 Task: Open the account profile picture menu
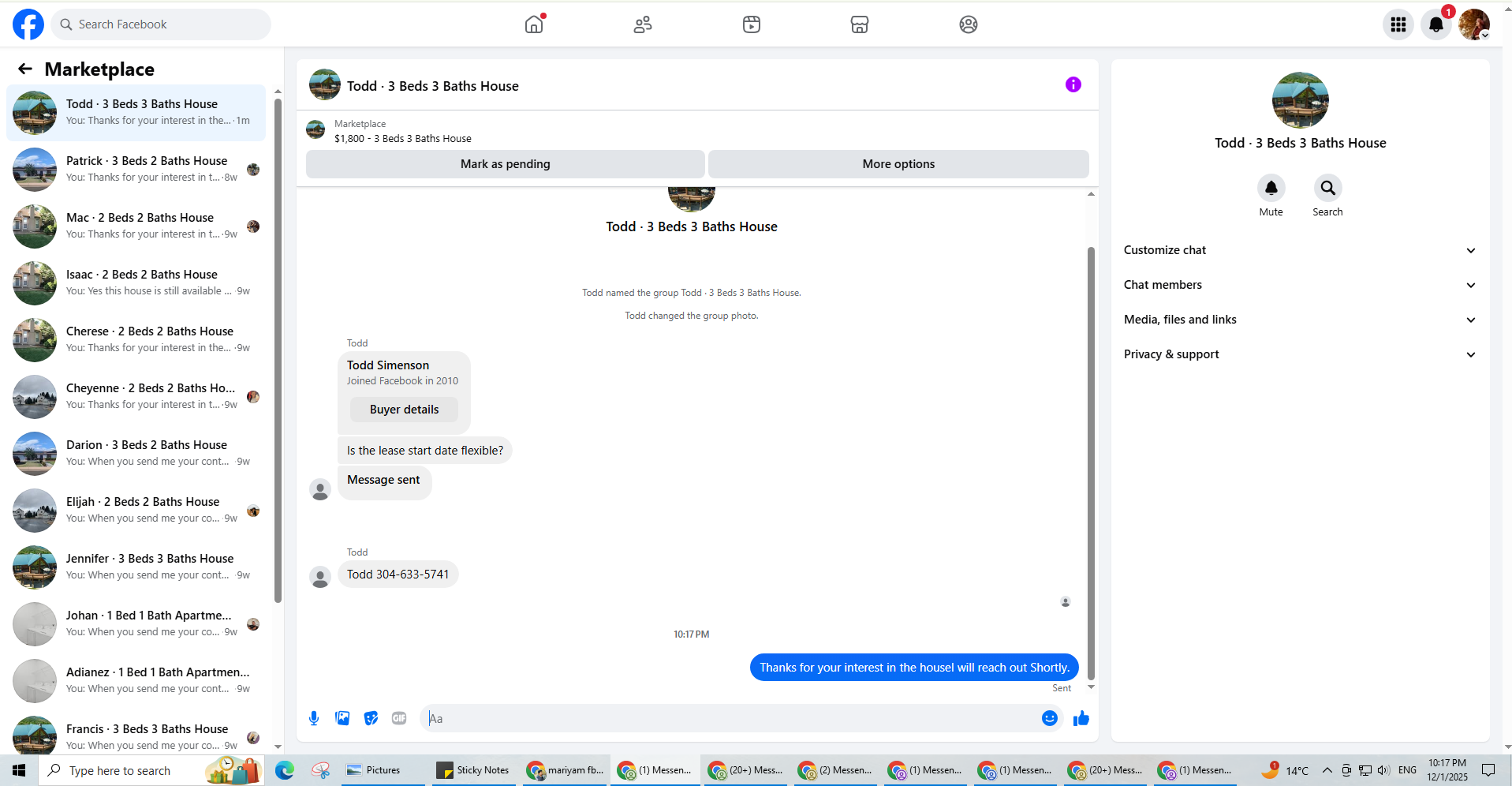[1474, 24]
